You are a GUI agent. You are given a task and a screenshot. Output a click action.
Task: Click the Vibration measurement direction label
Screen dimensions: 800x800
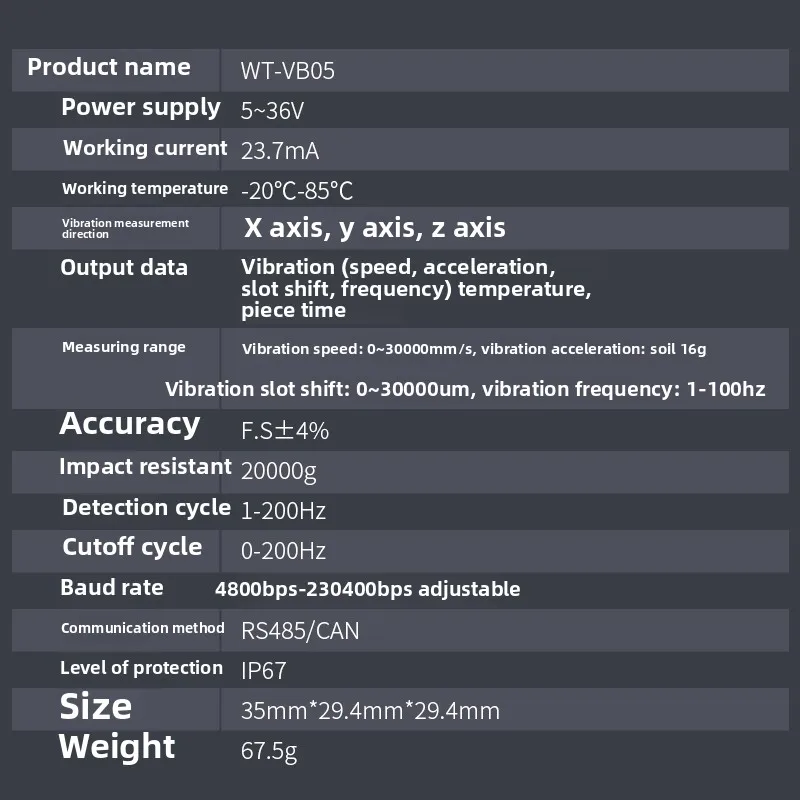[125, 228]
